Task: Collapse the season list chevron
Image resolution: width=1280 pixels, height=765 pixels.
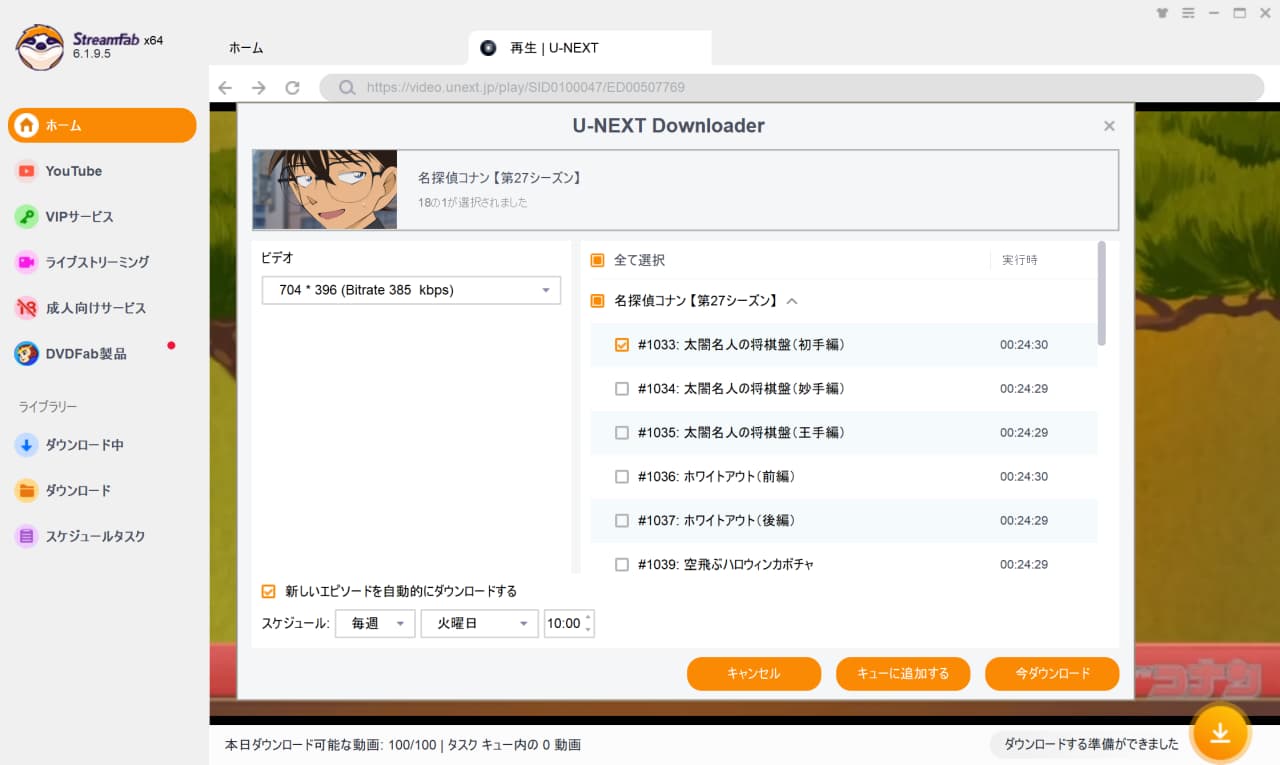Action: 792,300
